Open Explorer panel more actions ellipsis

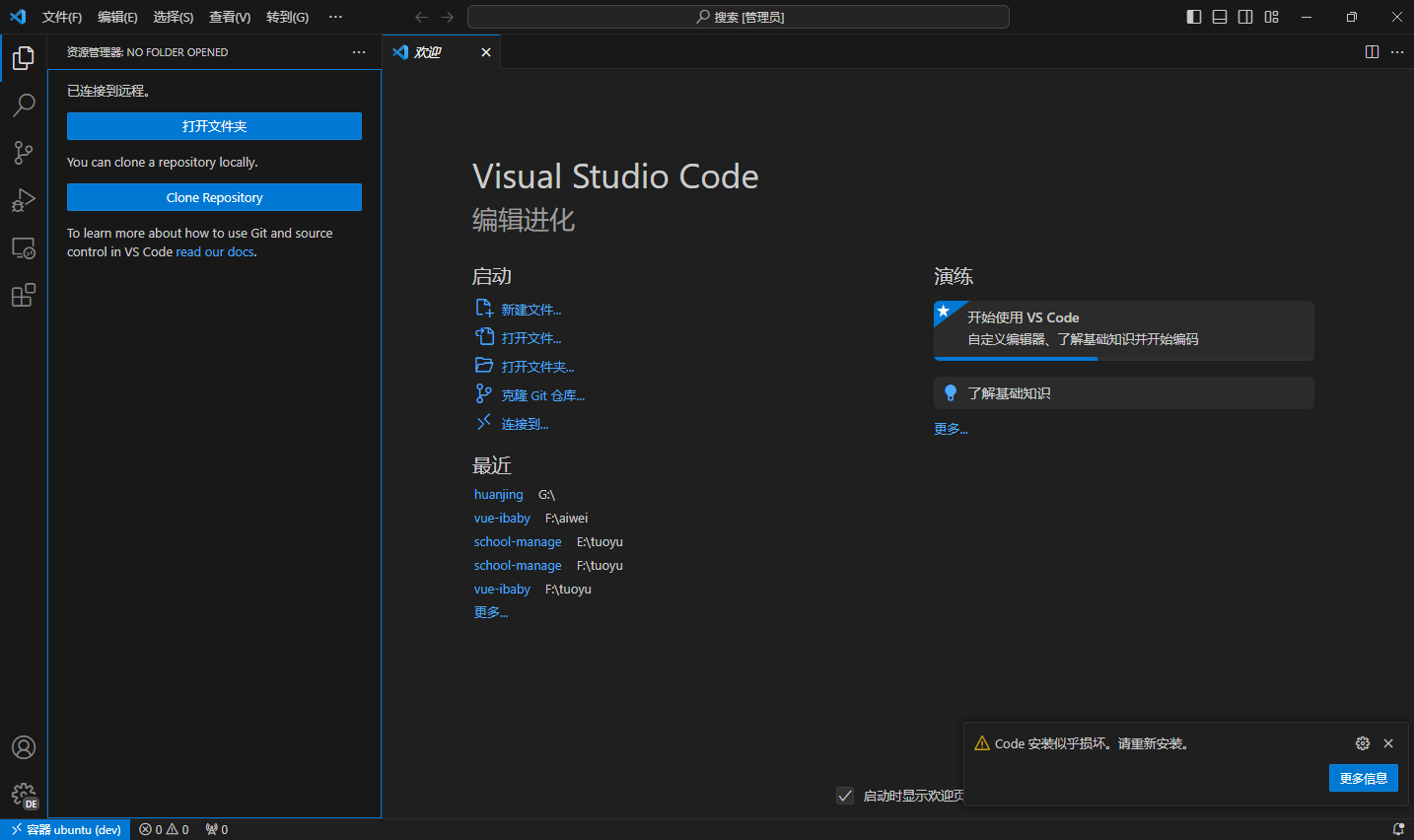pos(359,52)
